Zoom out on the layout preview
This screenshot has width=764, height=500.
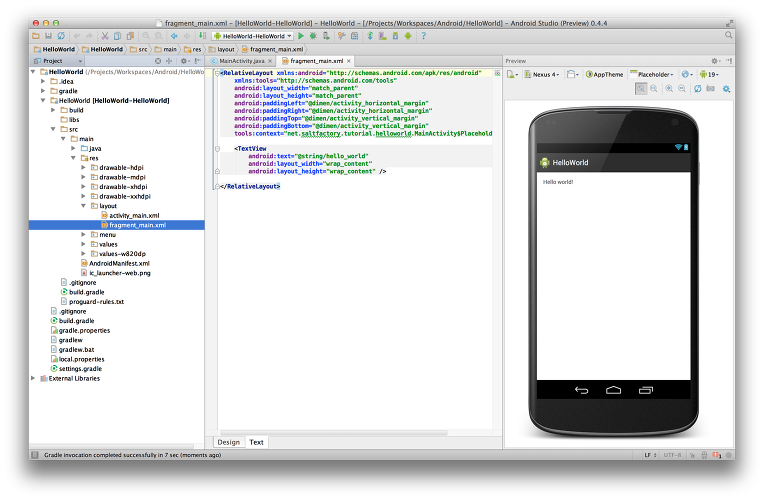(682, 89)
